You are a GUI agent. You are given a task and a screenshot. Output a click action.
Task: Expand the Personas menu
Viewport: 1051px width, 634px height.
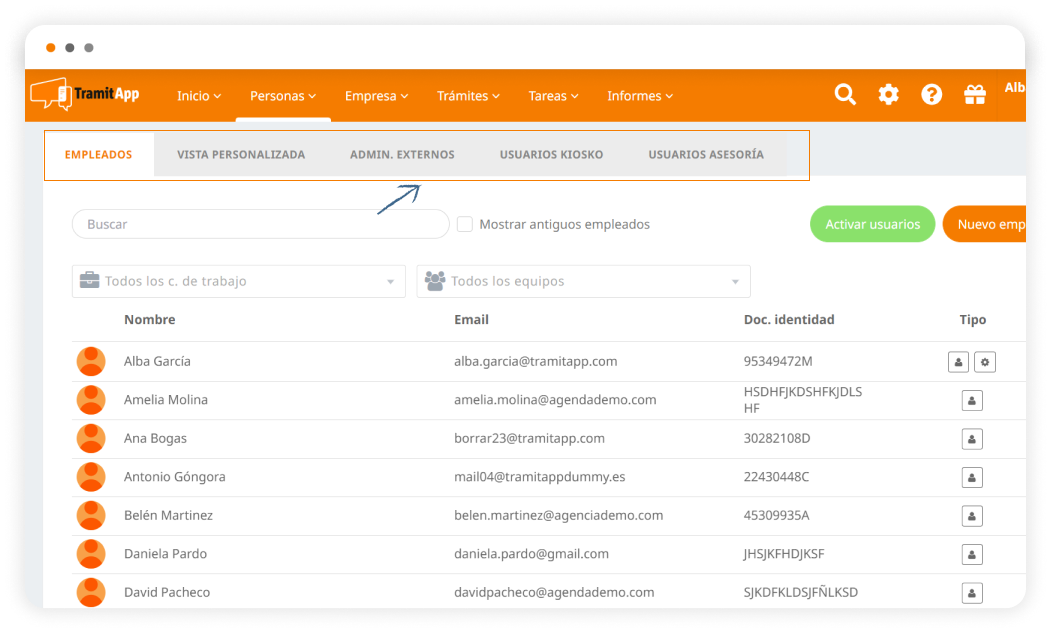283,96
